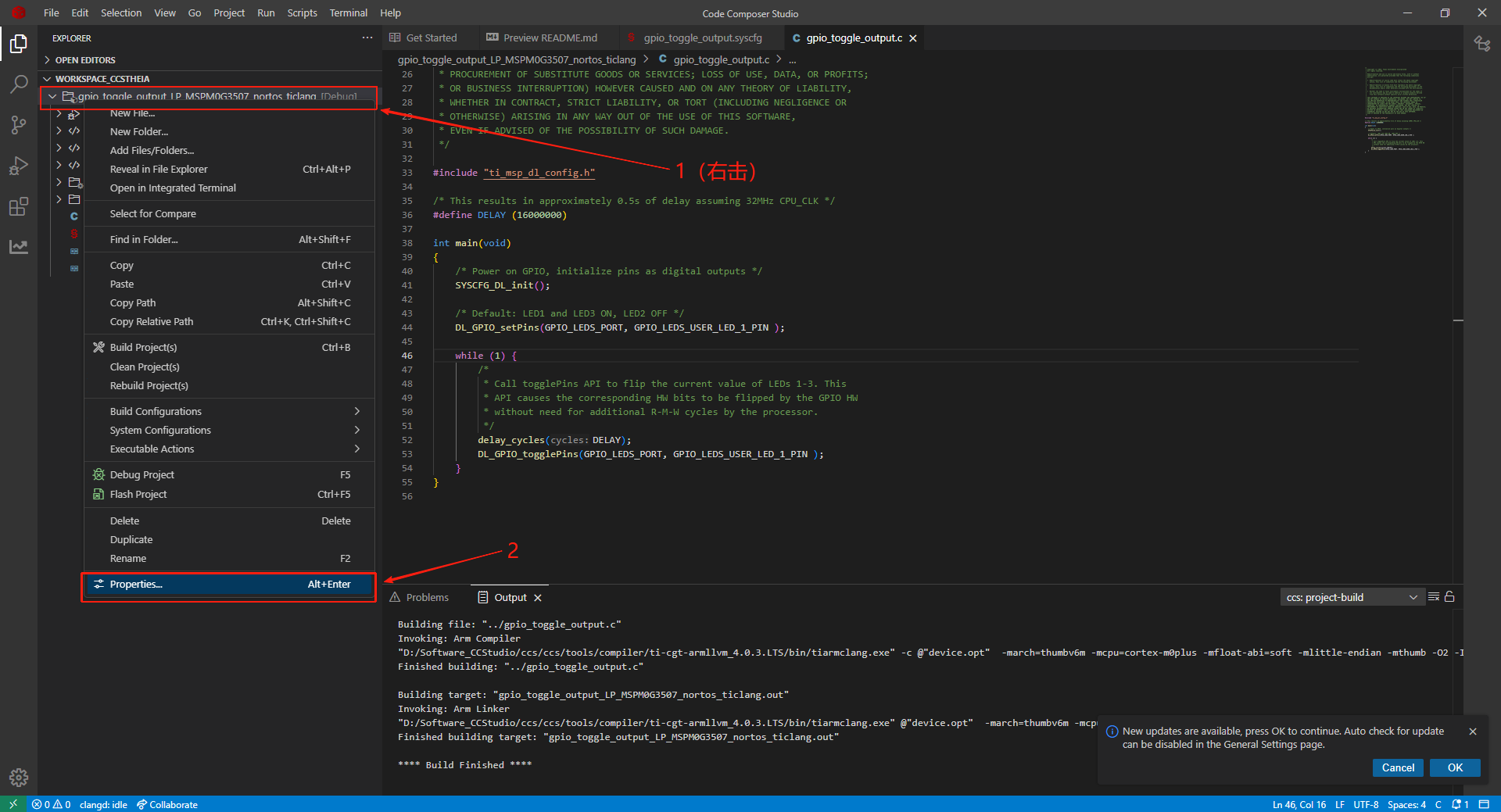Expand the first tree item with the debug icon

pyautogui.click(x=59, y=113)
